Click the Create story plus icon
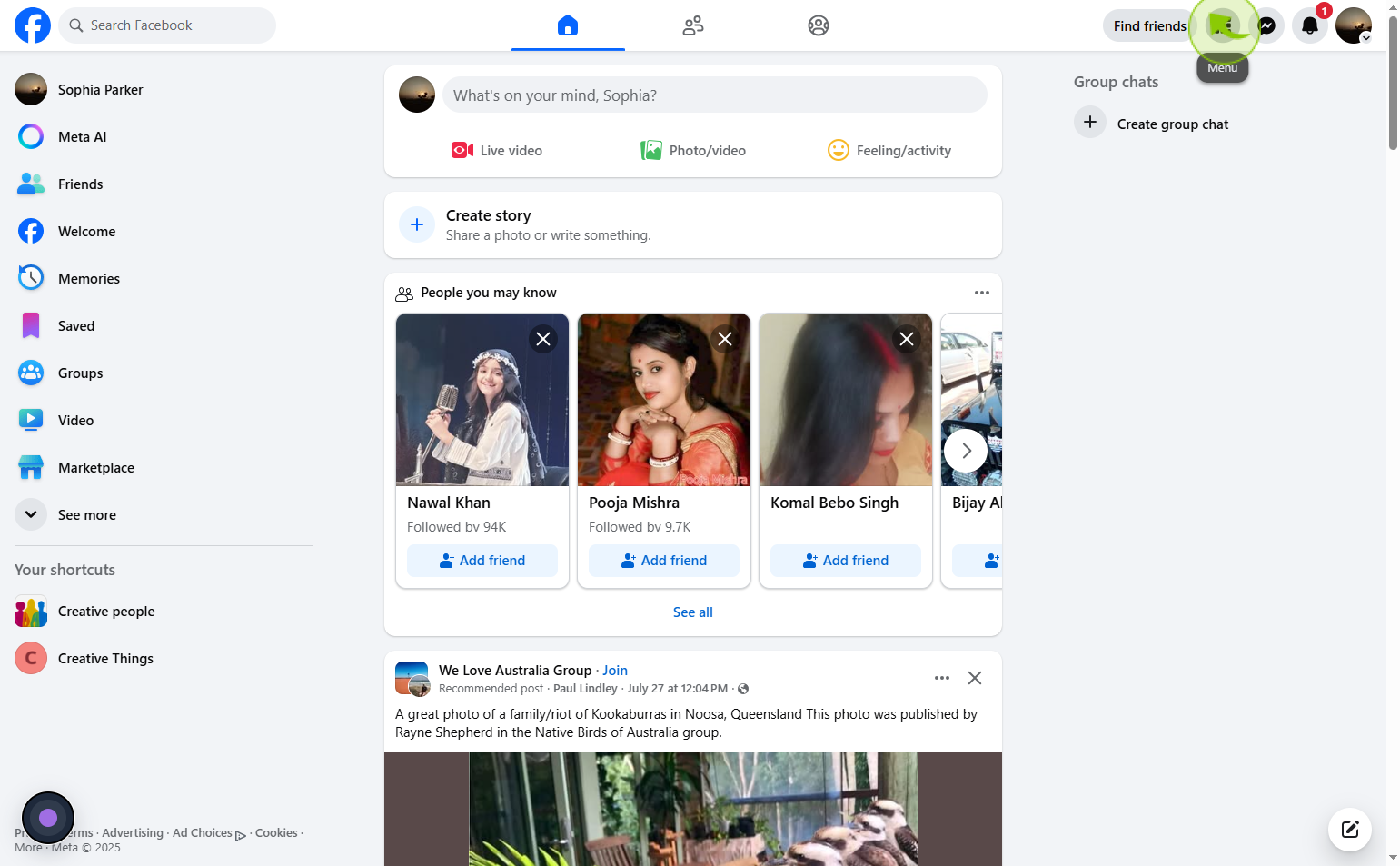 [x=417, y=224]
